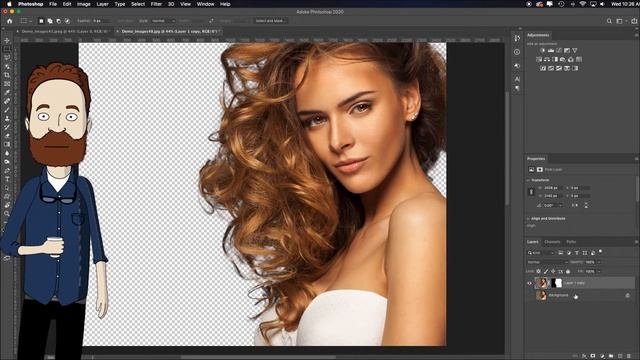Click the add layer mask icon
This screenshot has height=360, width=640.
(x=593, y=356)
